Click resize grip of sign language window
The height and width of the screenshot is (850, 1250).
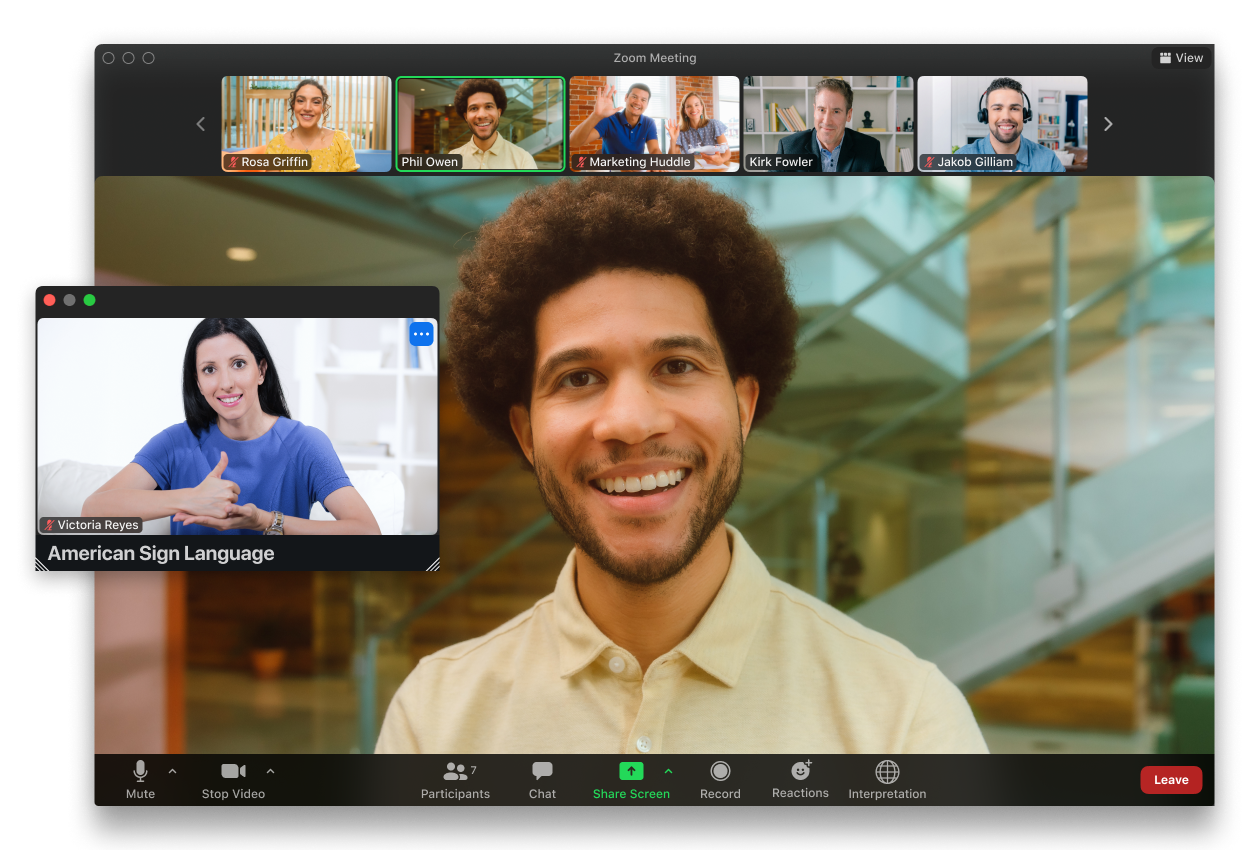pos(432,564)
